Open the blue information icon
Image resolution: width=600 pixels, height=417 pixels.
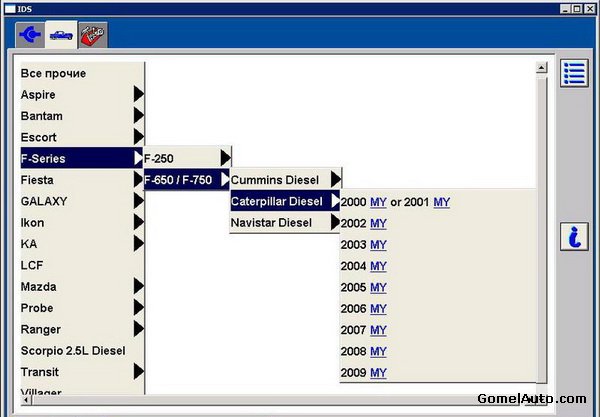[574, 236]
